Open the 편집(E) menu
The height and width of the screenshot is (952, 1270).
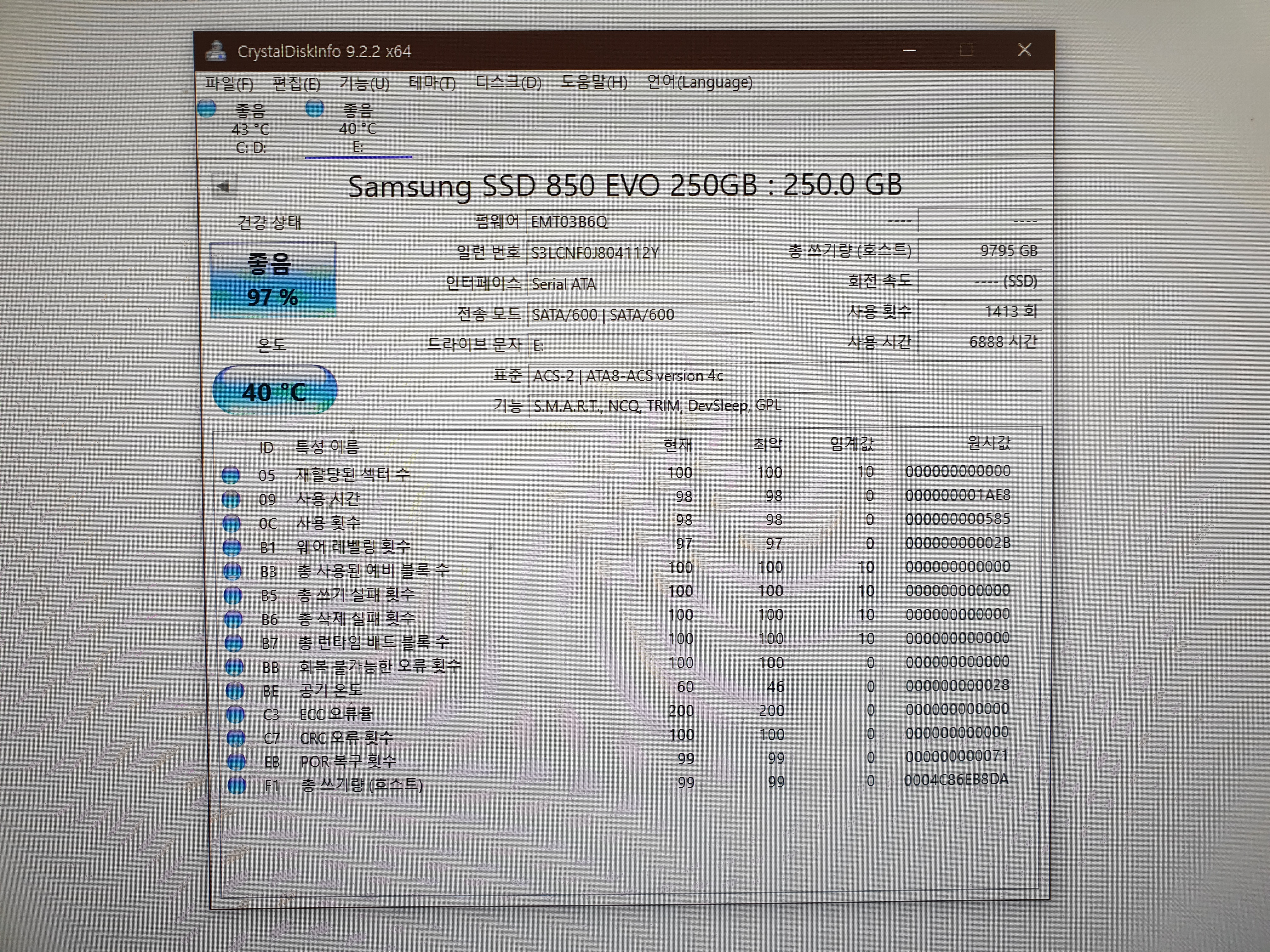[x=296, y=84]
